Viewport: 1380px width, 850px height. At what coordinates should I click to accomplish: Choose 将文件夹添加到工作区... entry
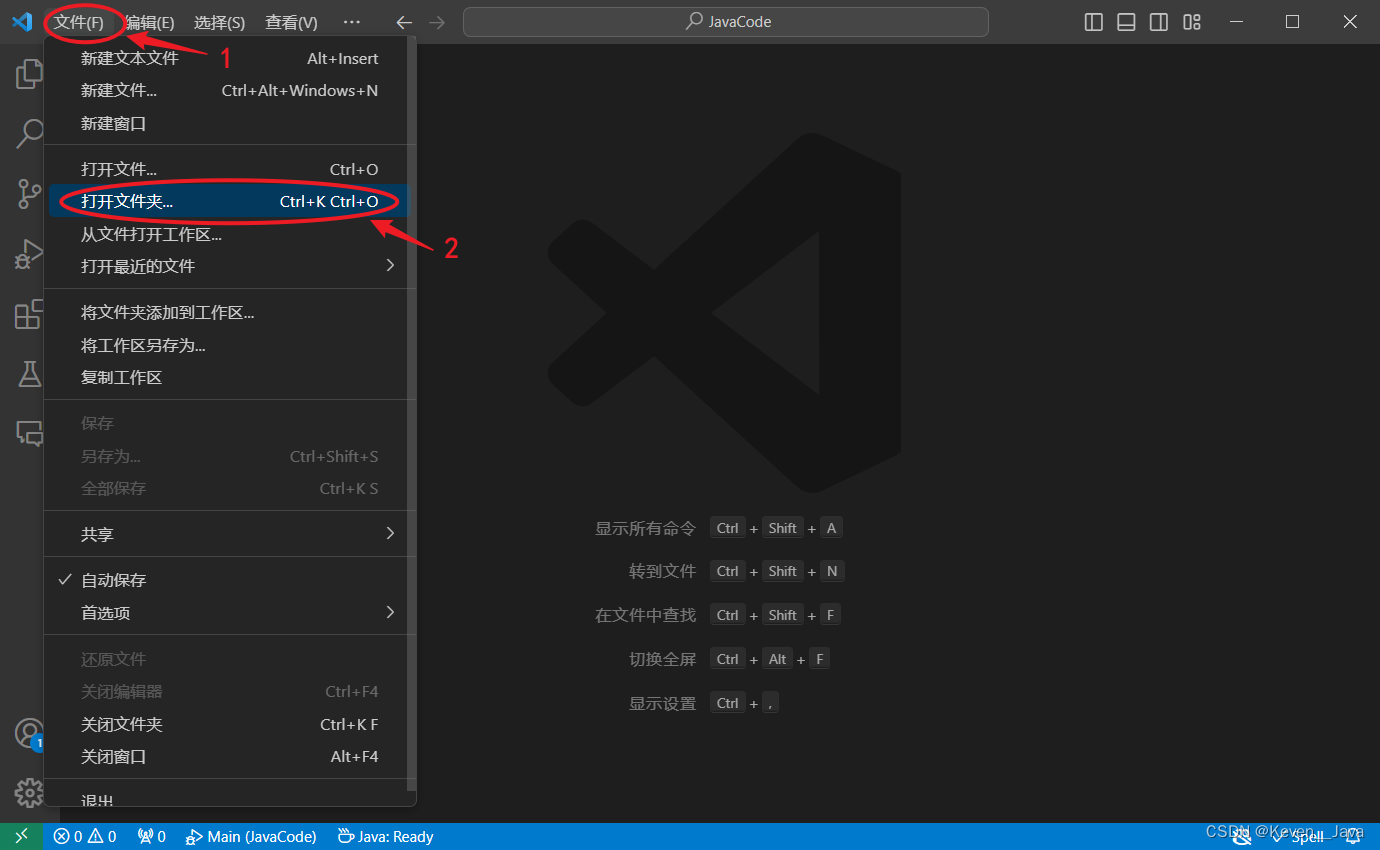[229, 312]
